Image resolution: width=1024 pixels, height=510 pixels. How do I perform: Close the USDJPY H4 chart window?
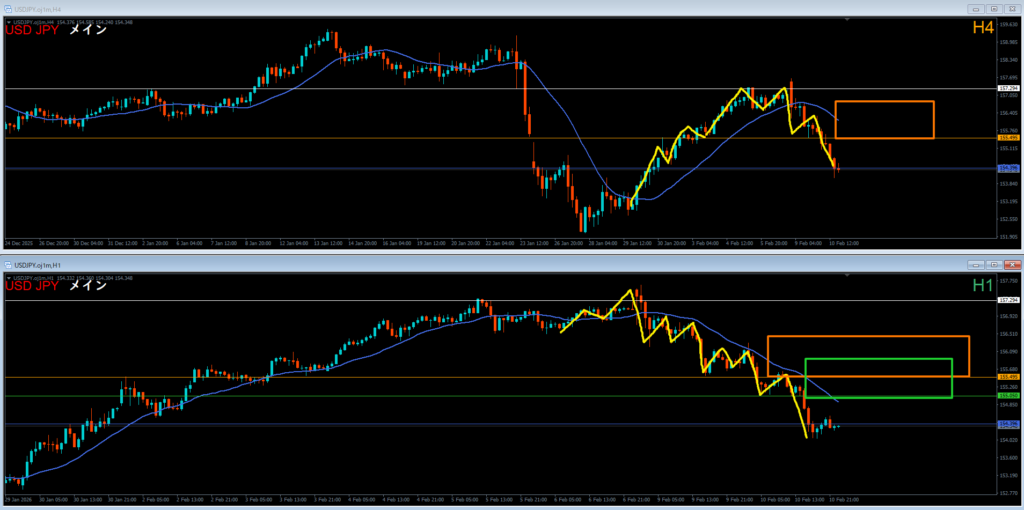[1011, 9]
